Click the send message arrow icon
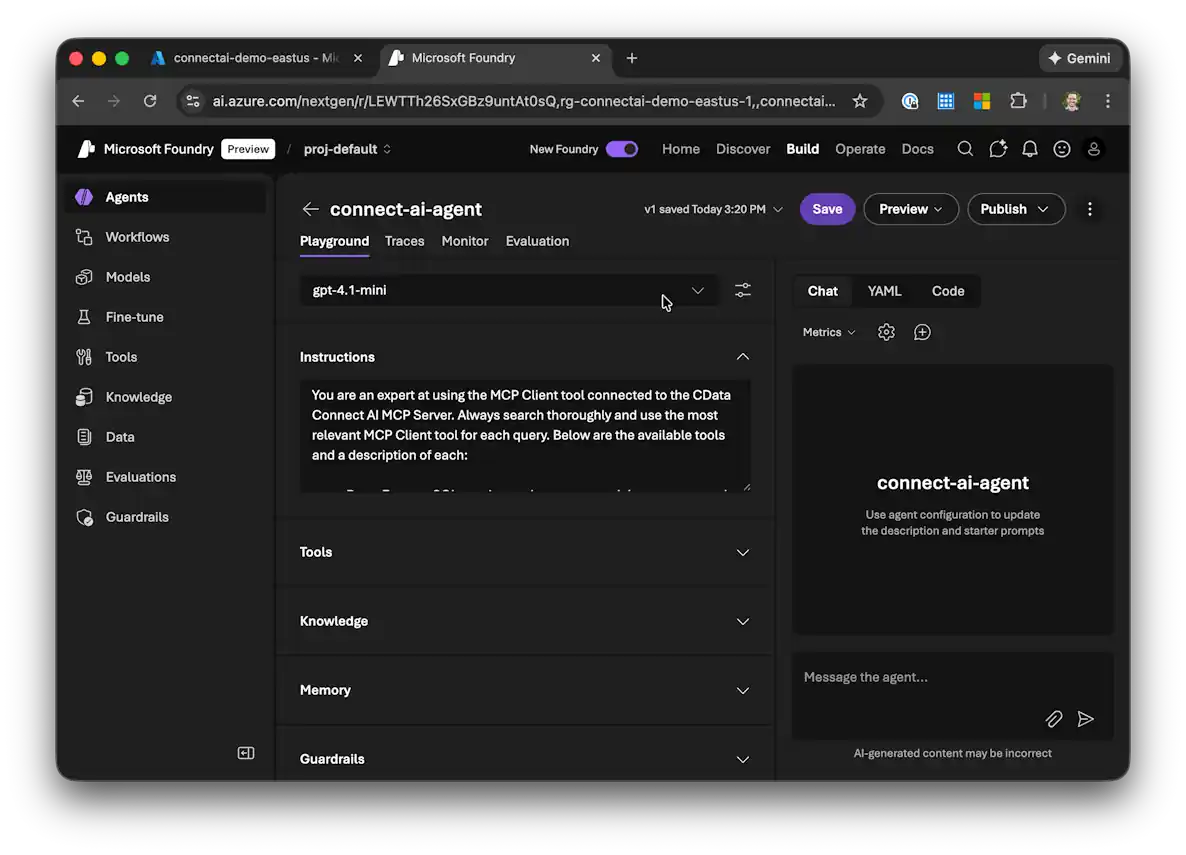Image resolution: width=1186 pixels, height=855 pixels. click(1085, 719)
